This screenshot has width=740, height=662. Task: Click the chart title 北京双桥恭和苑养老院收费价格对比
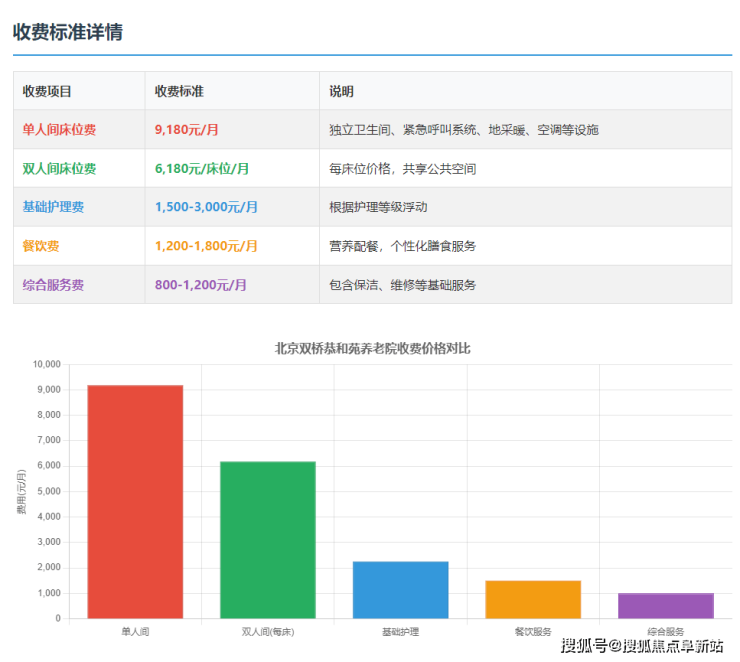pyautogui.click(x=372, y=349)
